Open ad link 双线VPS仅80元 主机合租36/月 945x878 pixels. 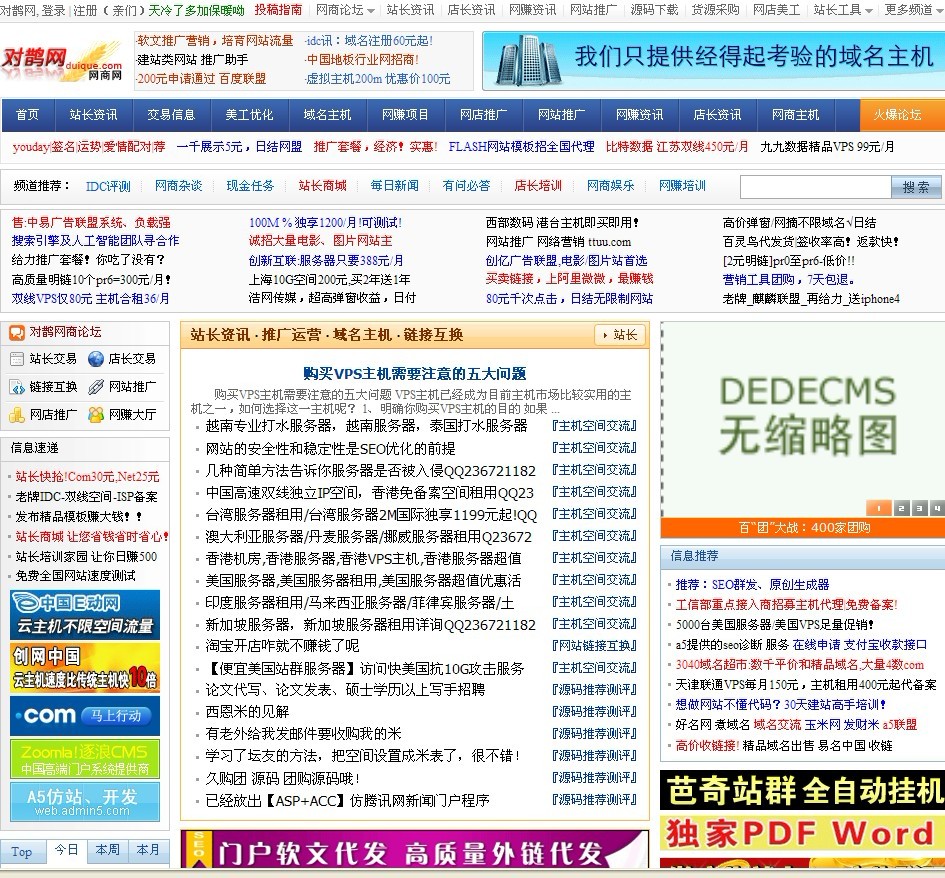90,298
